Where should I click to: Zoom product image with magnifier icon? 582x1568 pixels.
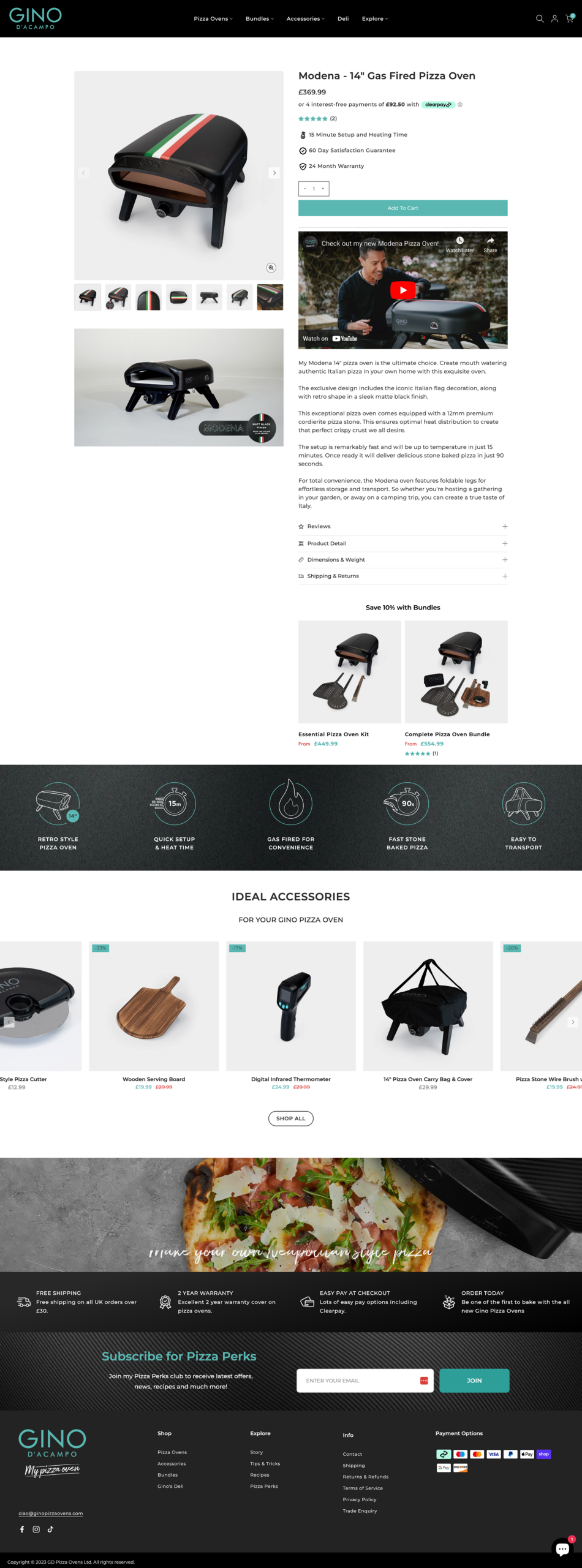point(271,268)
